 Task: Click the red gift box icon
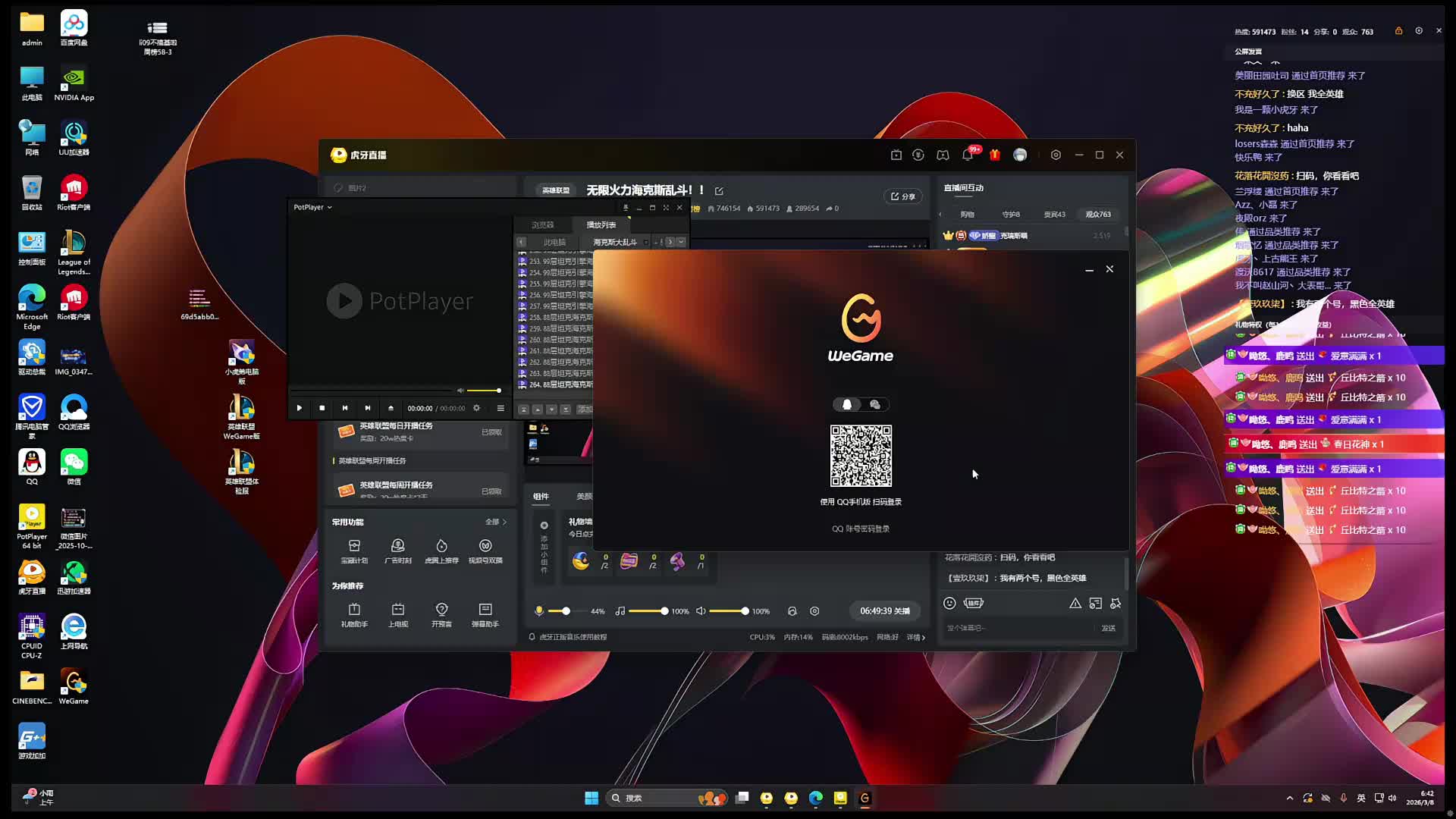995,155
